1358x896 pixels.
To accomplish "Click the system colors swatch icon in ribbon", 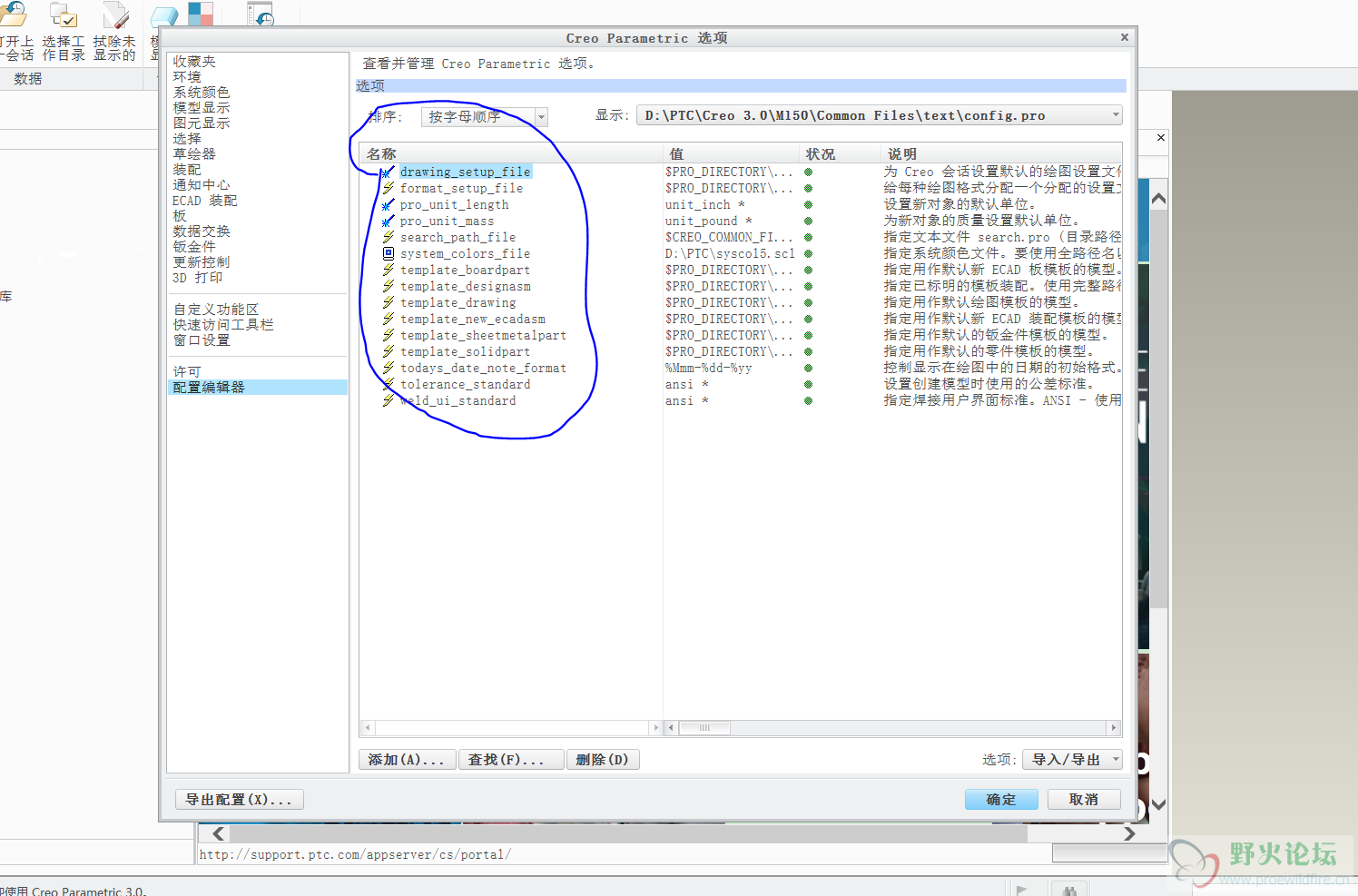I will click(x=201, y=13).
